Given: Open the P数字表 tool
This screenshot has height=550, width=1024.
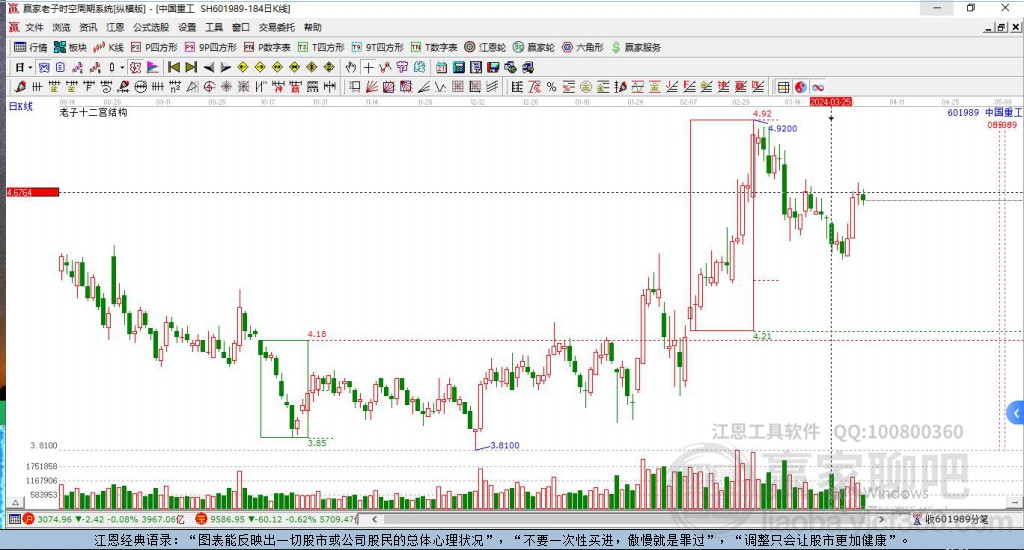Looking at the screenshot, I should (x=267, y=47).
